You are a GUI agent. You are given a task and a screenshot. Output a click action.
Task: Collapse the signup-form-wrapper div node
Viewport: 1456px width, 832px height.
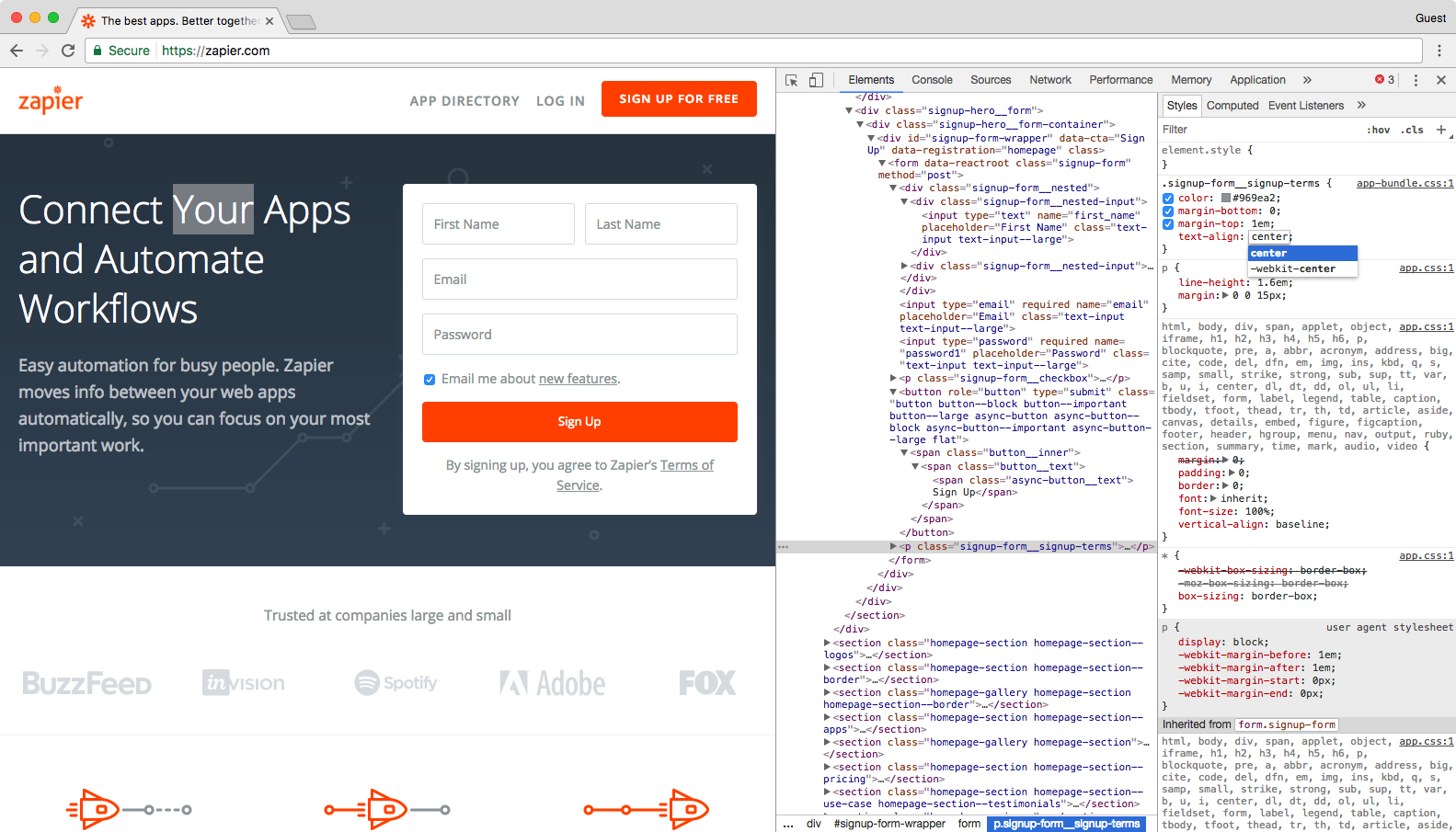tap(871, 138)
